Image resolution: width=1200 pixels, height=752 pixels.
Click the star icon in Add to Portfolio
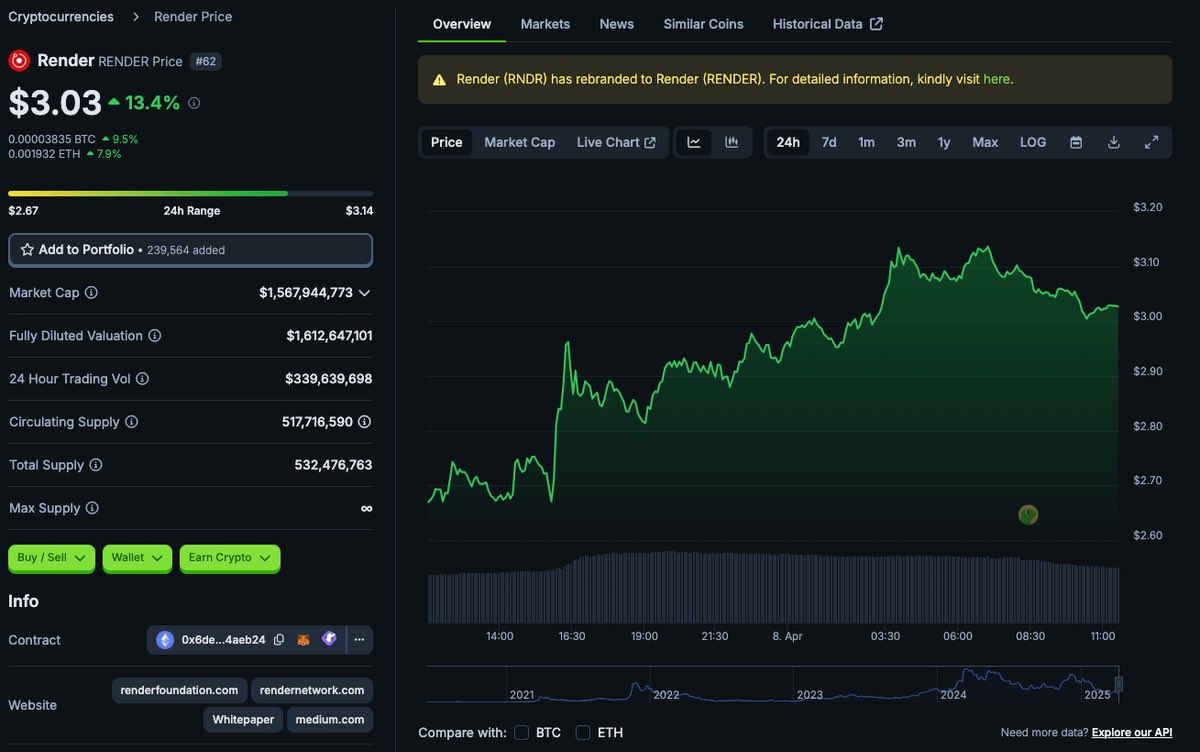click(27, 250)
